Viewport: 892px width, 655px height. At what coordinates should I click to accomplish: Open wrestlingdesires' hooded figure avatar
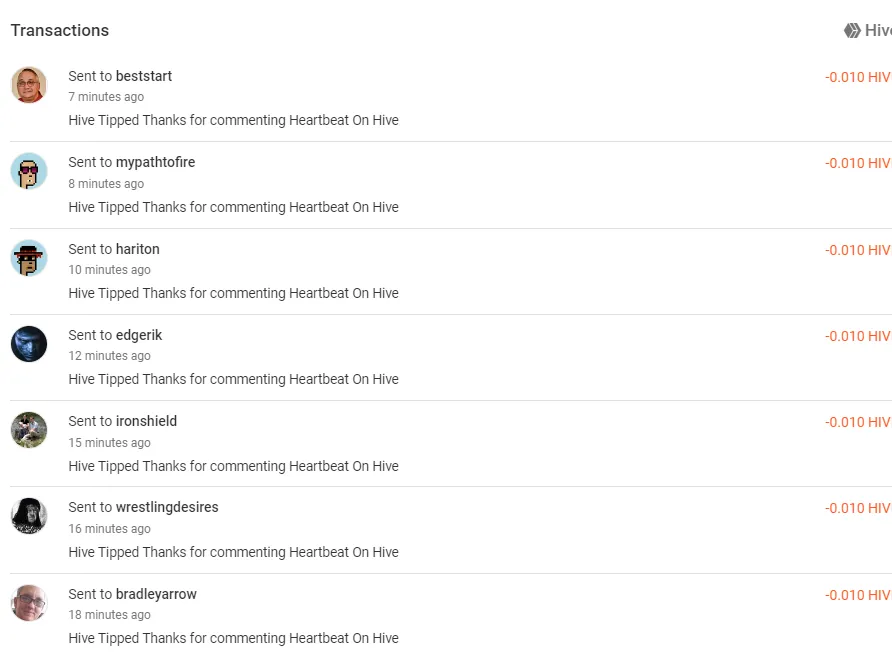click(x=29, y=516)
